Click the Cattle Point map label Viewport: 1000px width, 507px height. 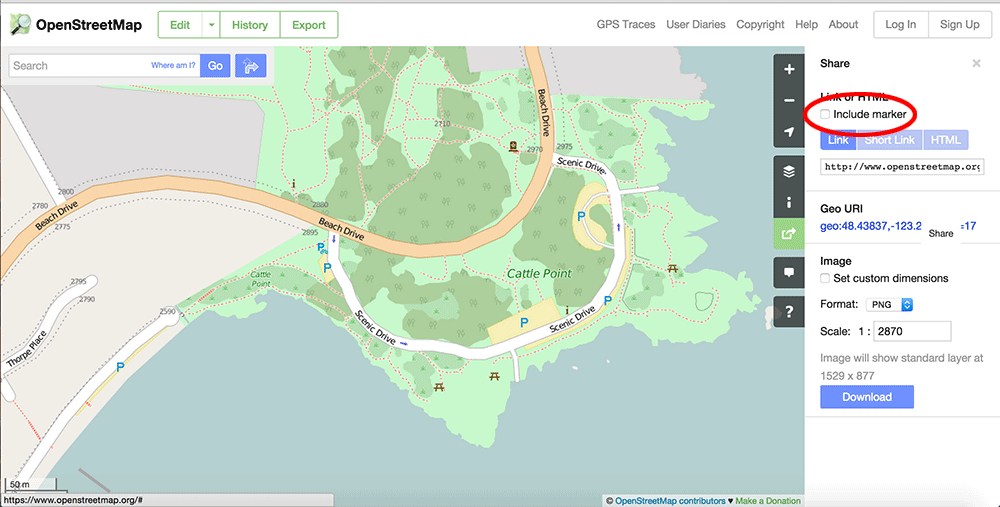tap(539, 274)
